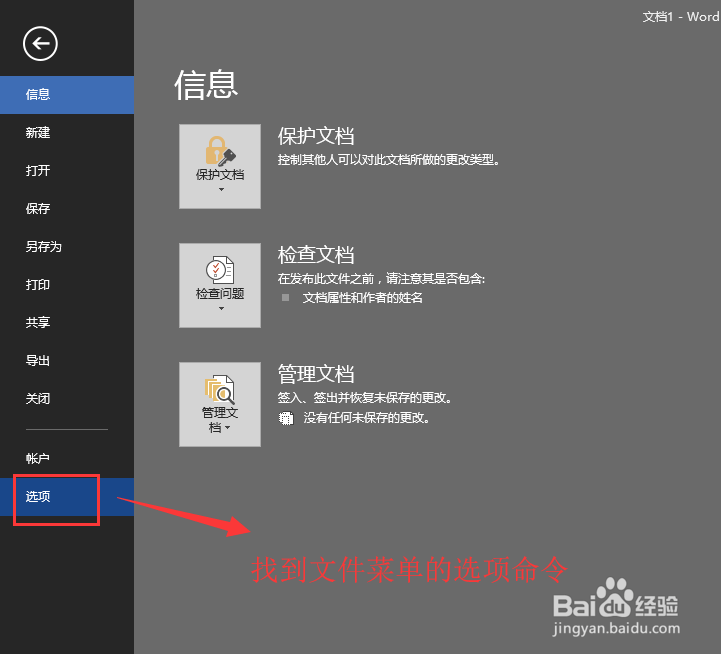Click the 检查文档 heading text
This screenshot has width=721, height=654.
(x=316, y=255)
